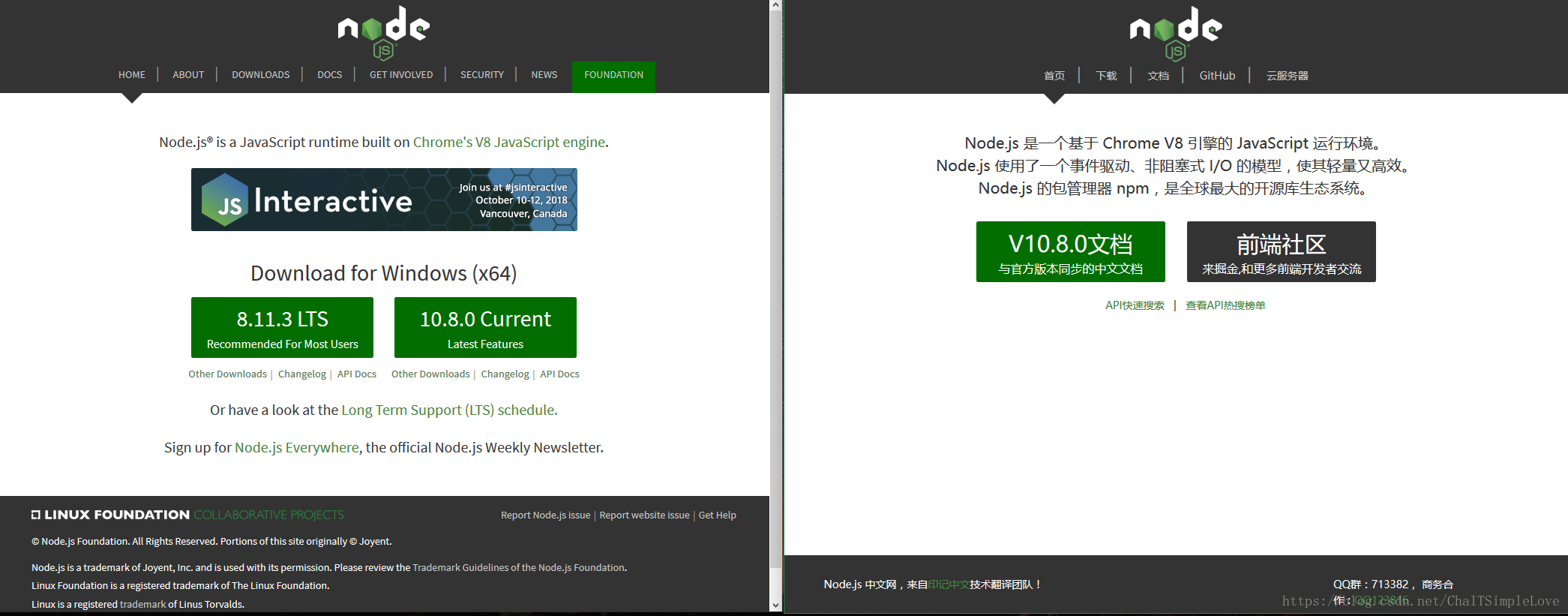The height and width of the screenshot is (616, 1568).
Task: Click the trademark link for Linus Torvalds
Action: point(142,604)
